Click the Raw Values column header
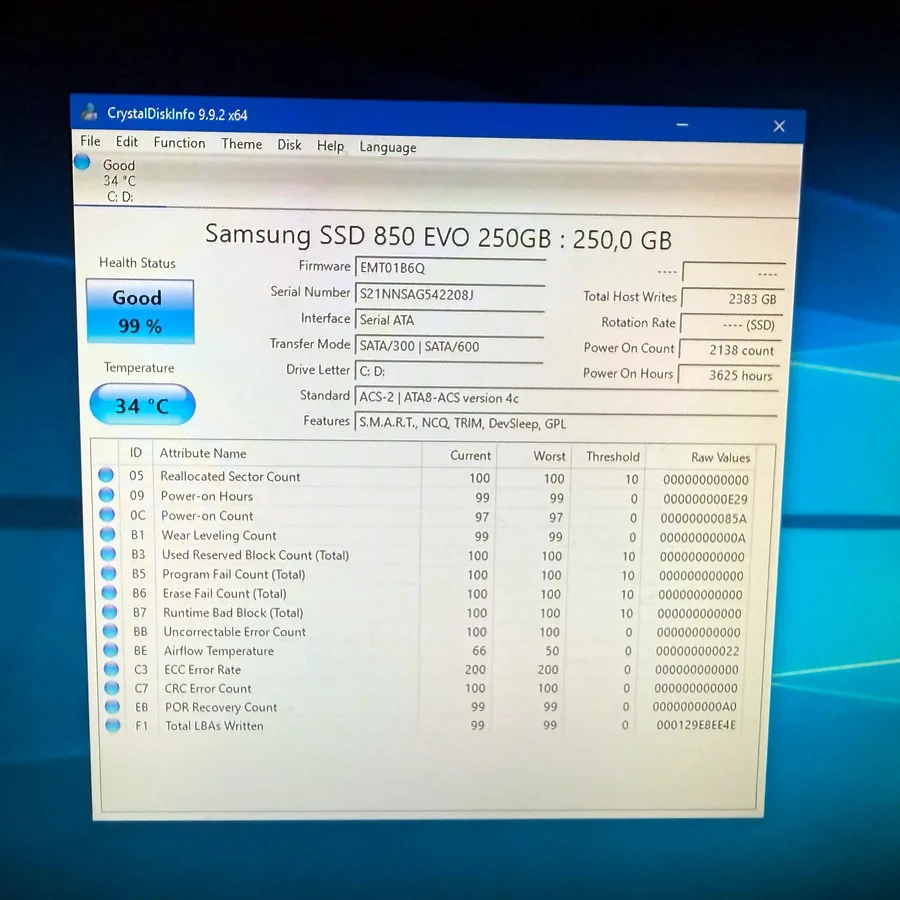 tap(701, 457)
